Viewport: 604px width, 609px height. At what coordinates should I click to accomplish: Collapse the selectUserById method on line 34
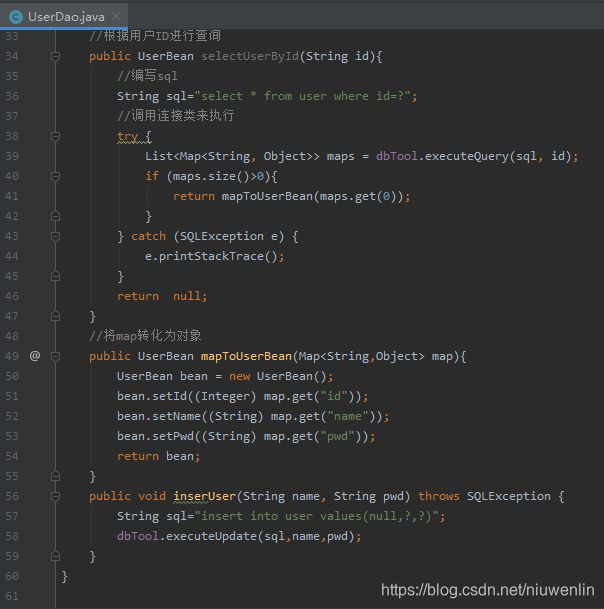point(56,56)
